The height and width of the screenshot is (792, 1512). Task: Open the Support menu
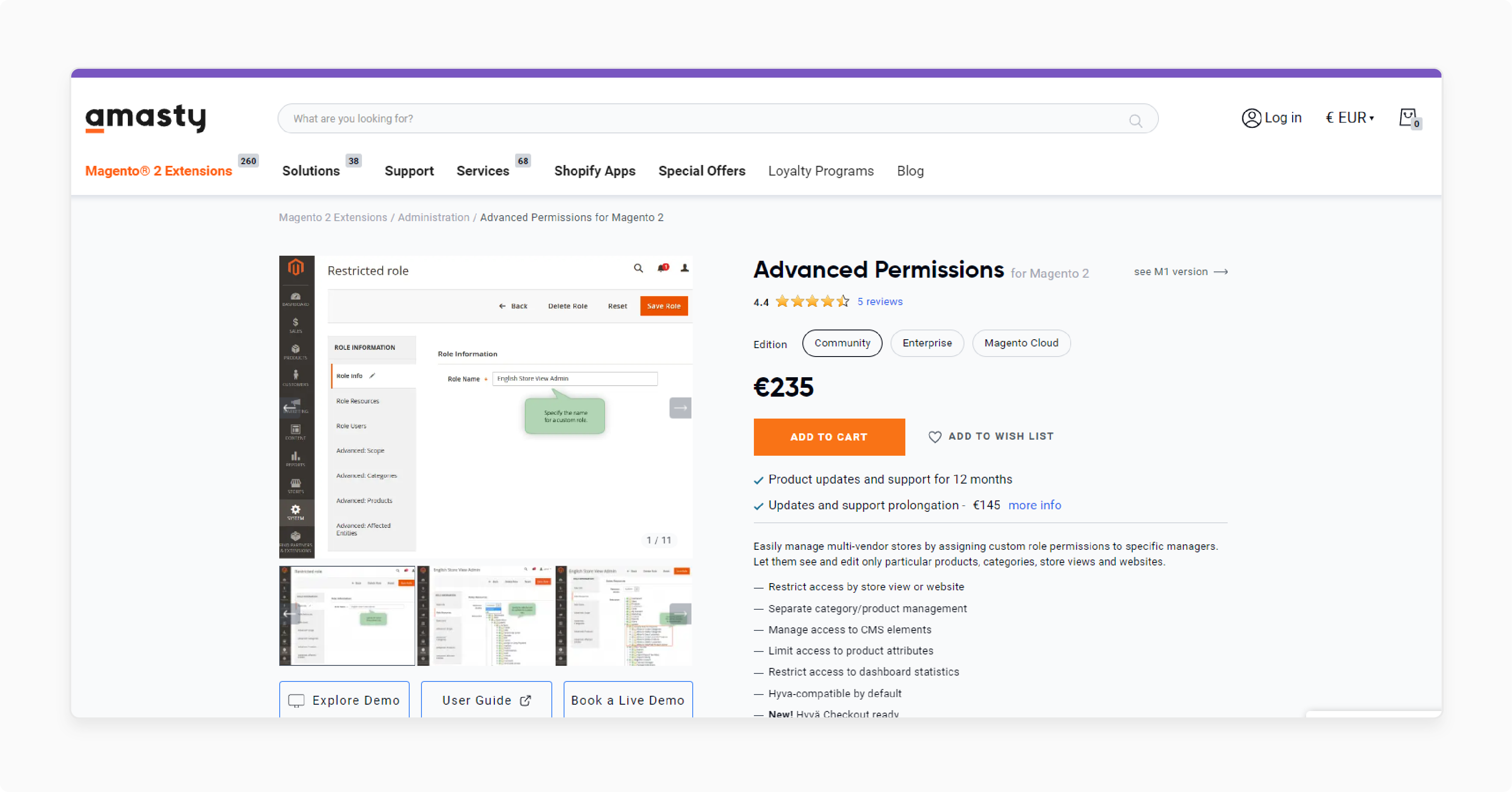[409, 171]
